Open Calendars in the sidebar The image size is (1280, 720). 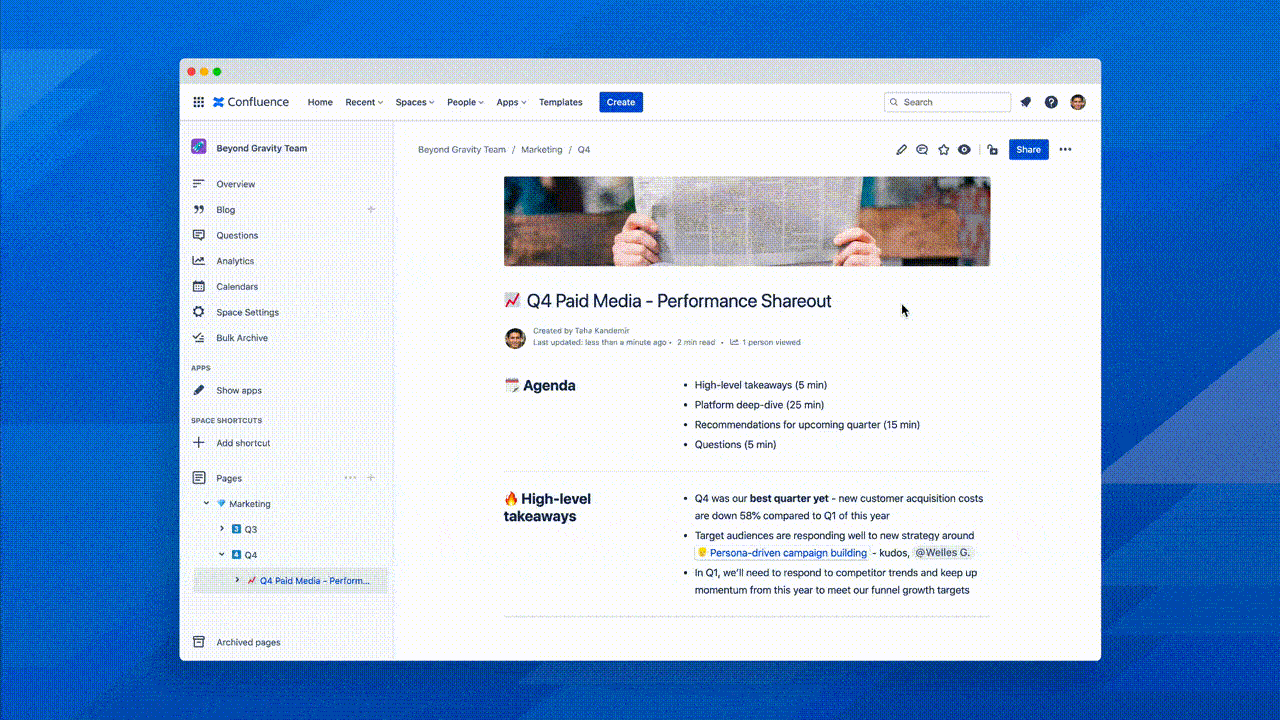(x=237, y=286)
